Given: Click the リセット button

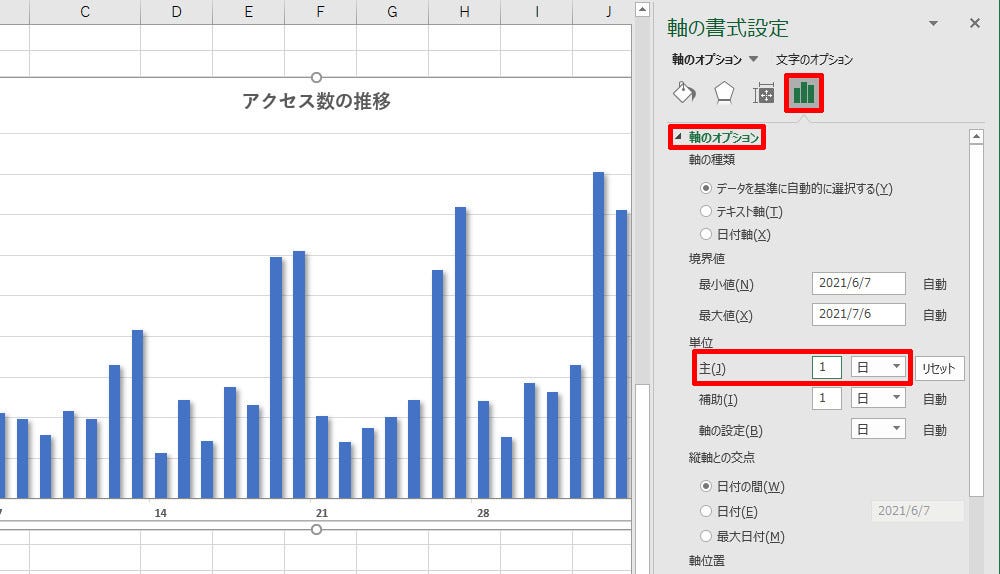Looking at the screenshot, I should (939, 369).
